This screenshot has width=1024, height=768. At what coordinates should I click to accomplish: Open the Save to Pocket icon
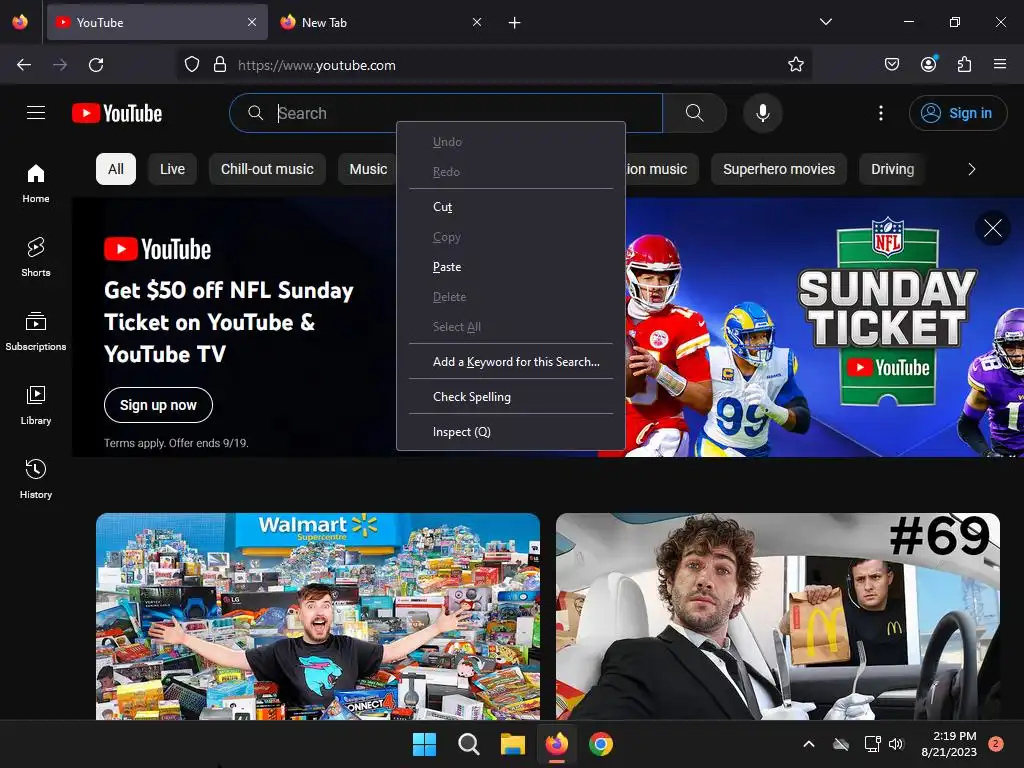pos(891,64)
